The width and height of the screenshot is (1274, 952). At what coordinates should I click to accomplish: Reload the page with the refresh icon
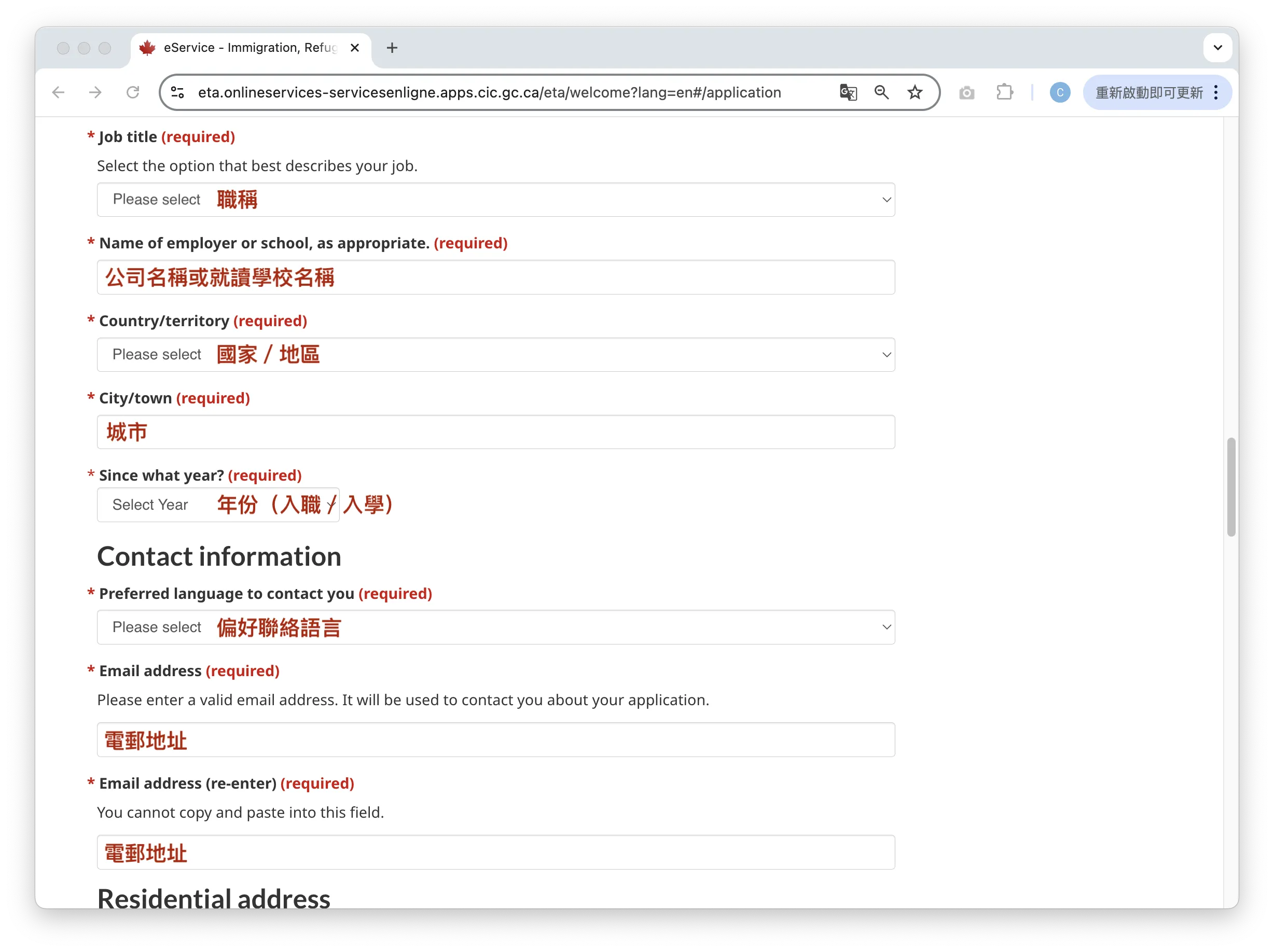coord(133,93)
